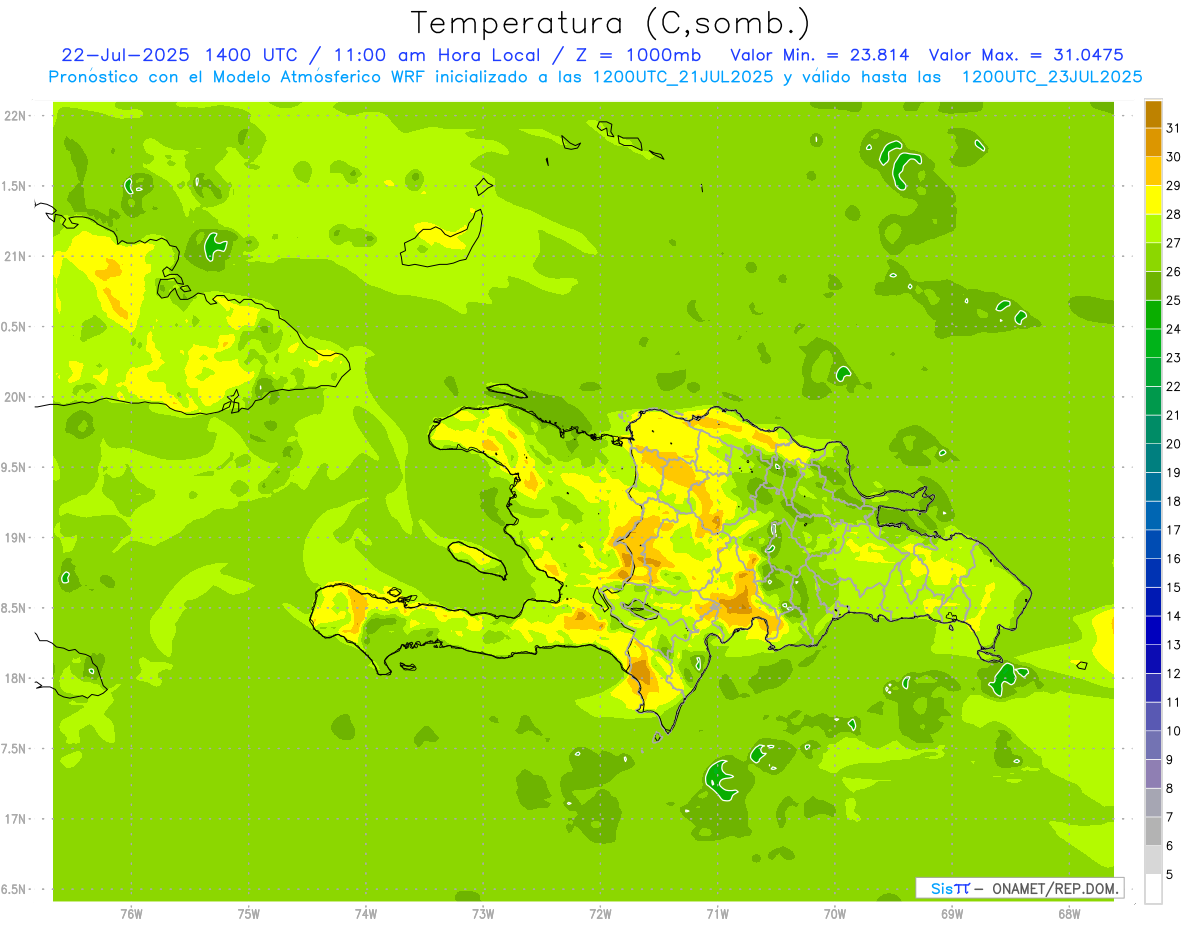Click the legend value '28'
Viewport: 1200px width, 927px height.
(1174, 214)
